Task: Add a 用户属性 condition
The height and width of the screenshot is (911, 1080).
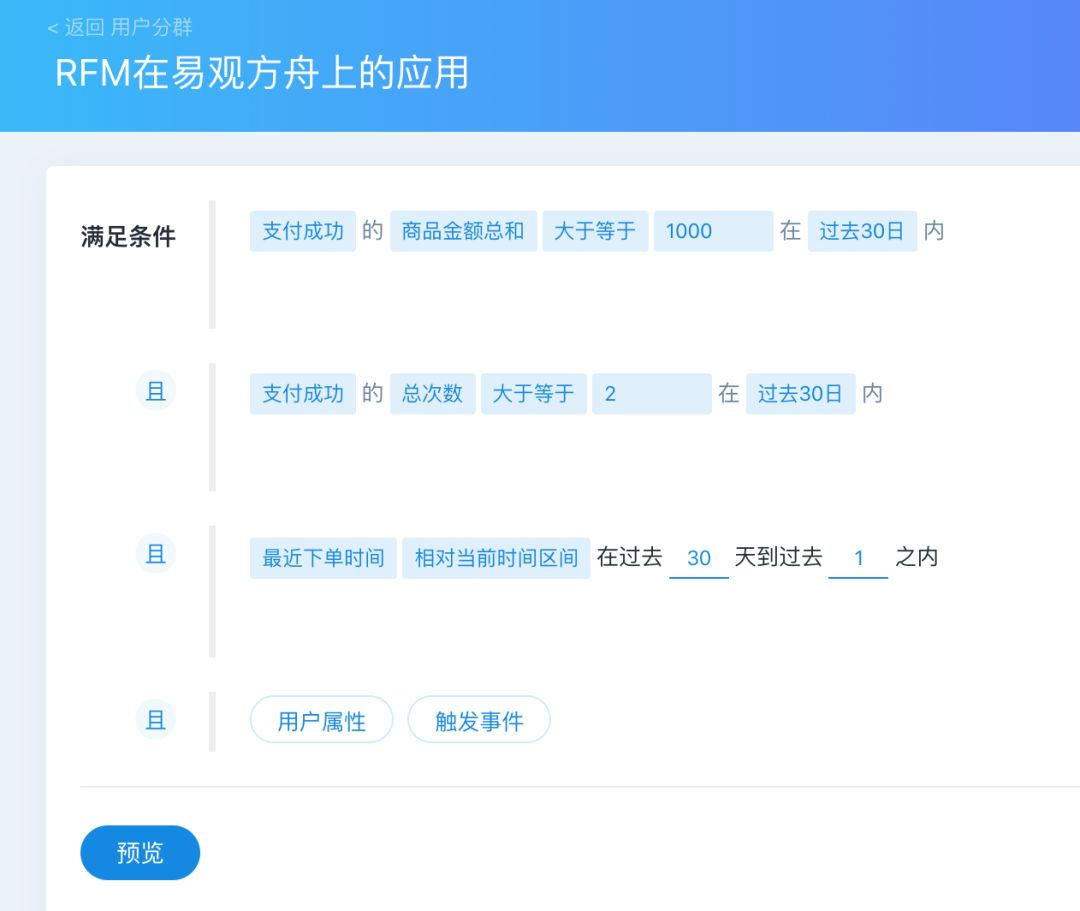Action: [x=322, y=720]
